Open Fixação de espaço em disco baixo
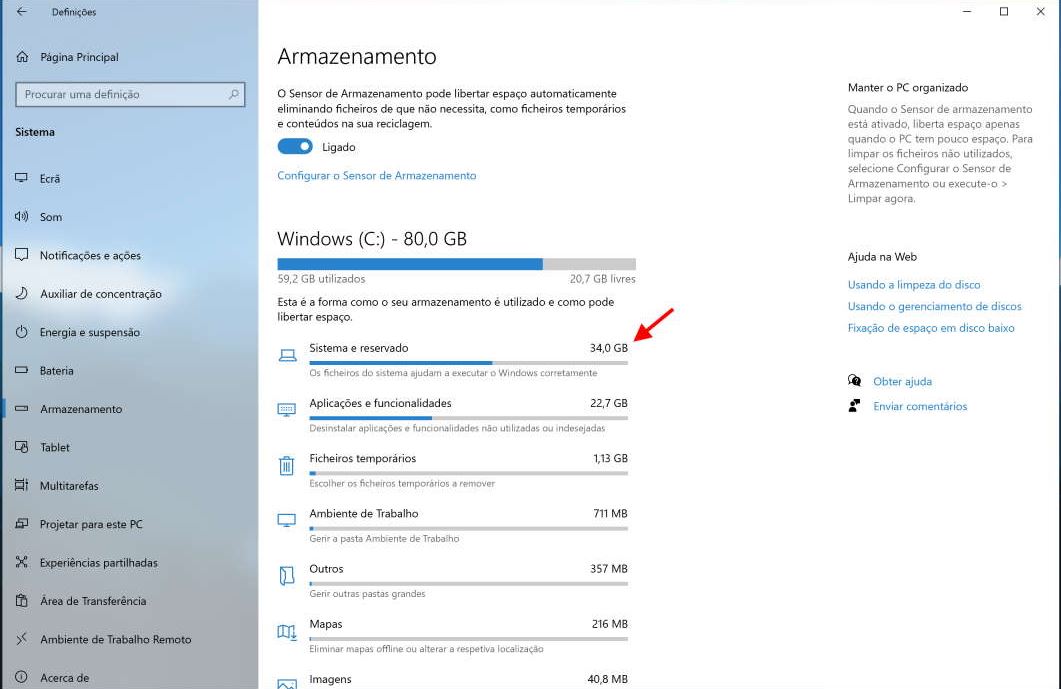The width and height of the screenshot is (1061, 689). [931, 328]
